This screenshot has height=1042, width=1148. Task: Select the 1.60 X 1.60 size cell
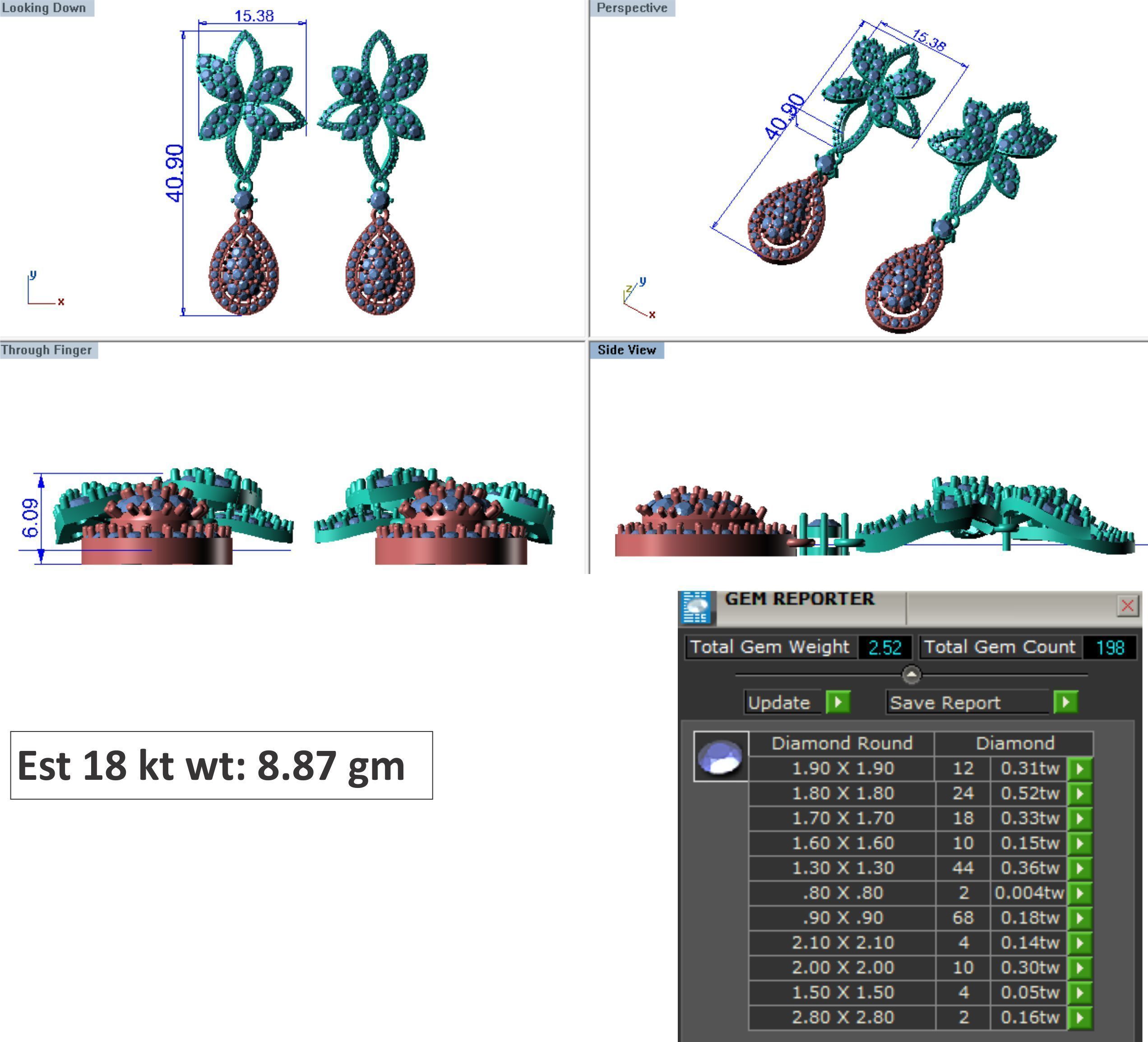click(843, 843)
